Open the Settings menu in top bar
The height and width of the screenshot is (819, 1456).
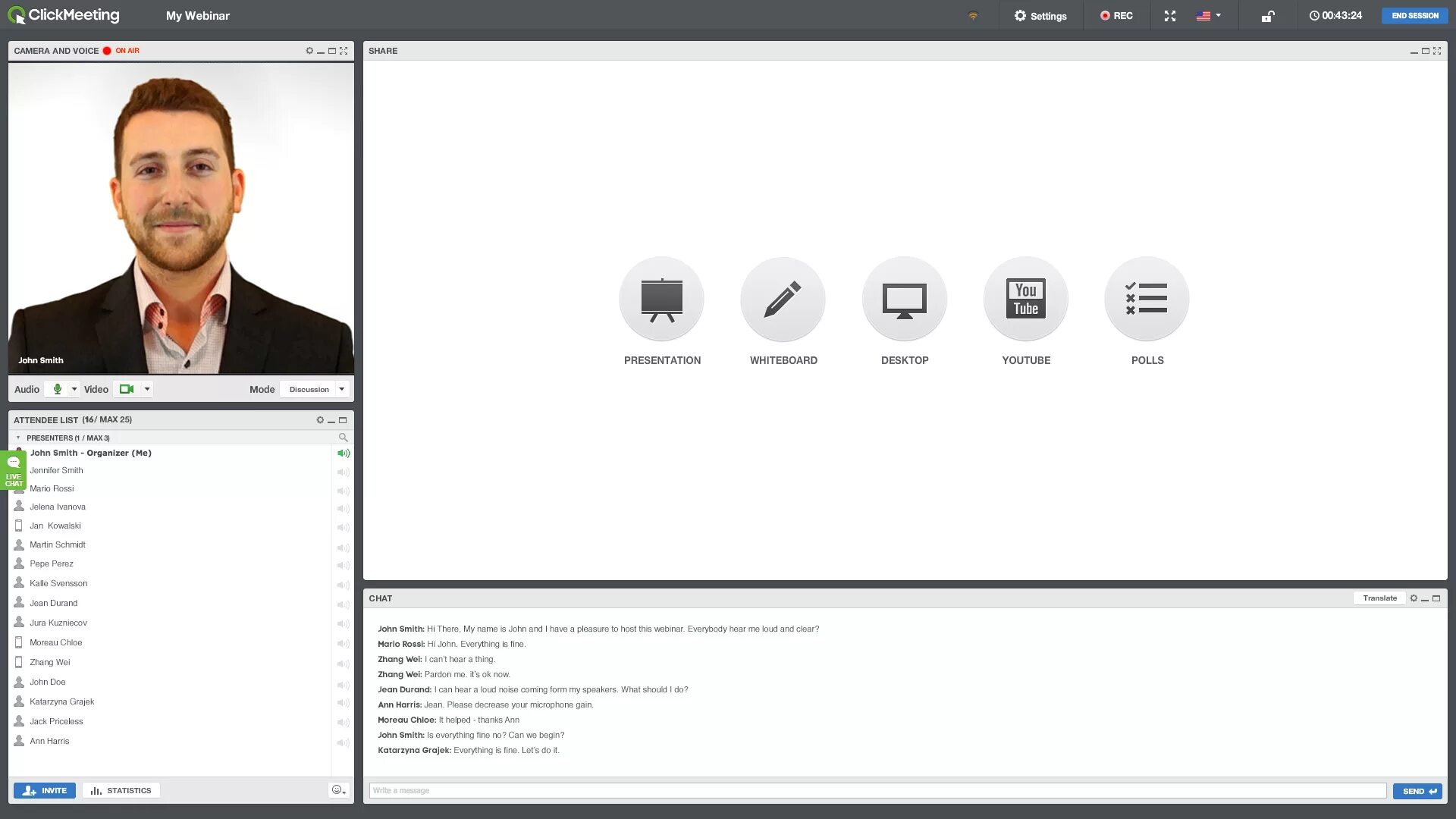tap(1040, 16)
